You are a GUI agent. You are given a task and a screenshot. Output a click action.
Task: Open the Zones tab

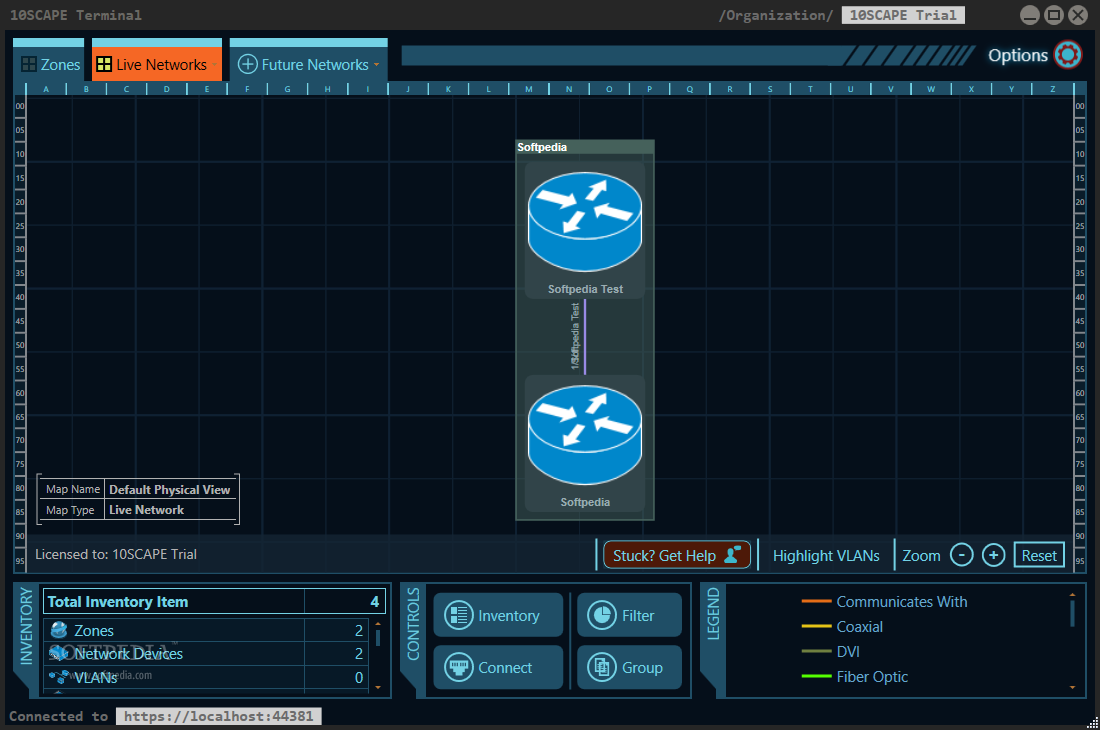click(48, 60)
